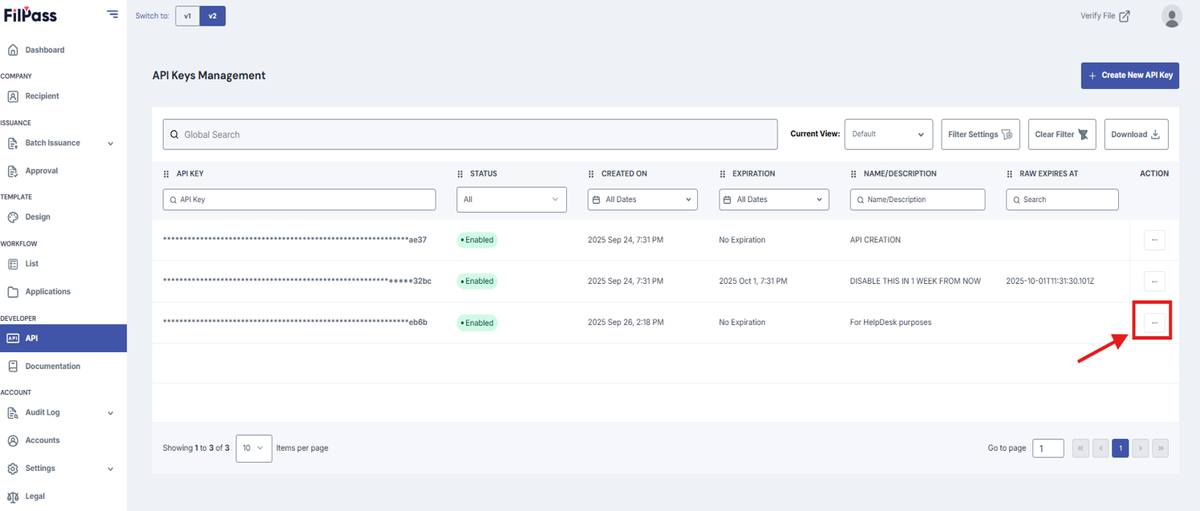Viewport: 1200px width, 511px height.
Task: Open Filter Settings
Action: 980,134
